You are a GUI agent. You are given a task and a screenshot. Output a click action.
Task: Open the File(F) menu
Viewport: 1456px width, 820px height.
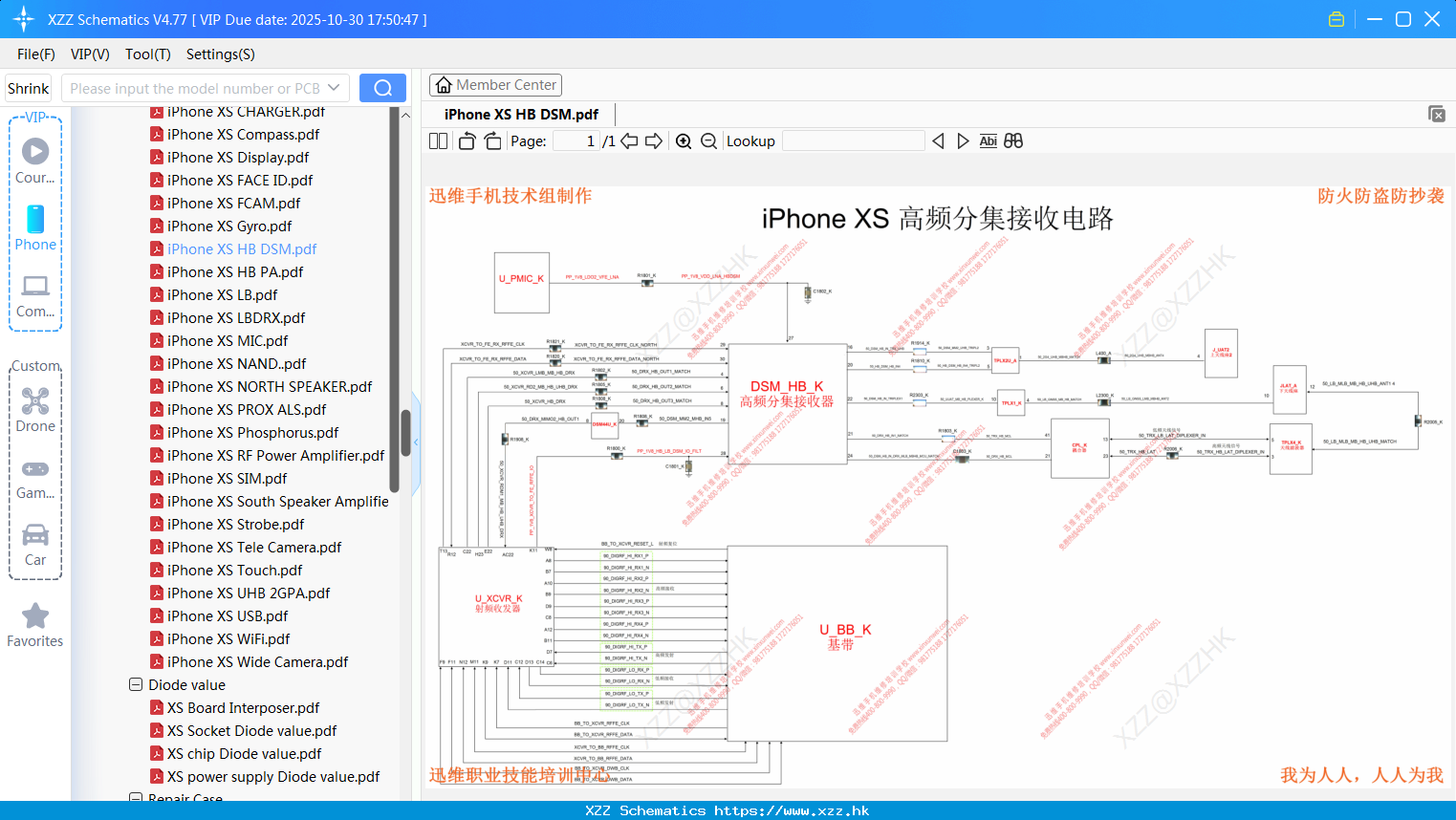[x=36, y=54]
